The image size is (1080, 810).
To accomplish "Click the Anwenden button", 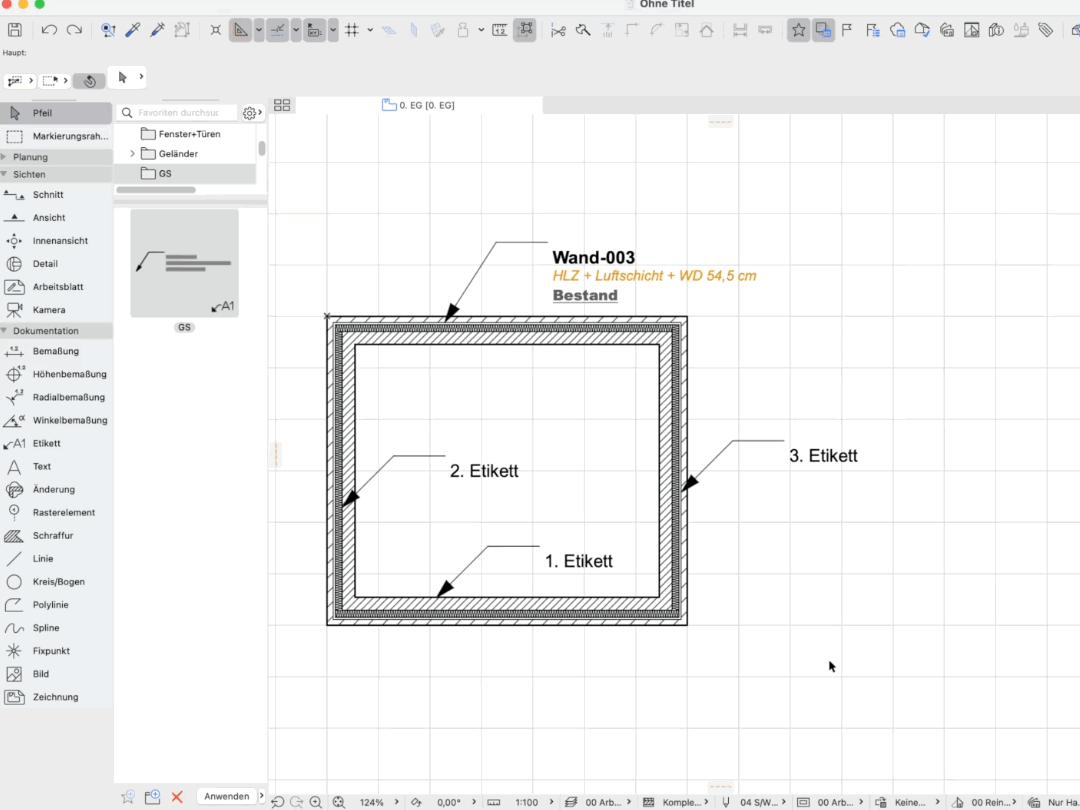I will click(227, 796).
